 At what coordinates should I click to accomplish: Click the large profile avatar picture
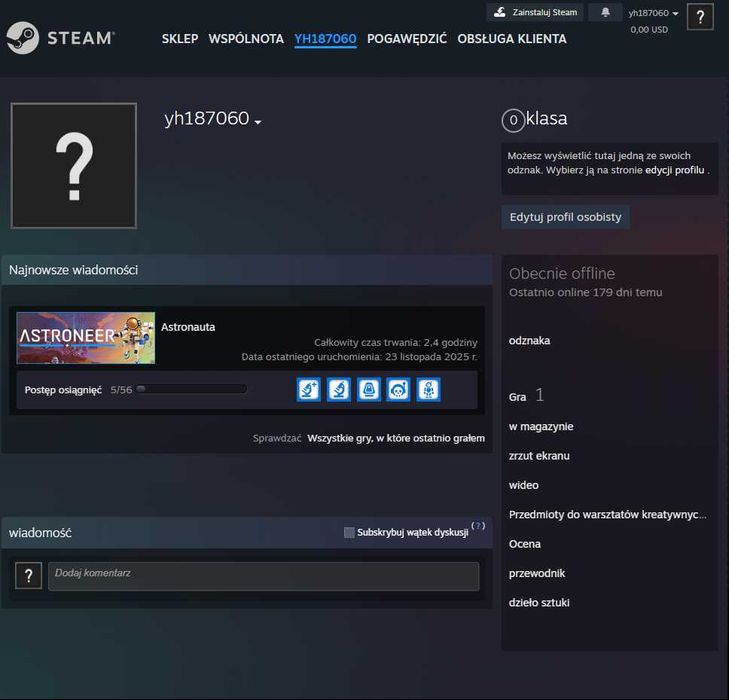(x=73, y=165)
